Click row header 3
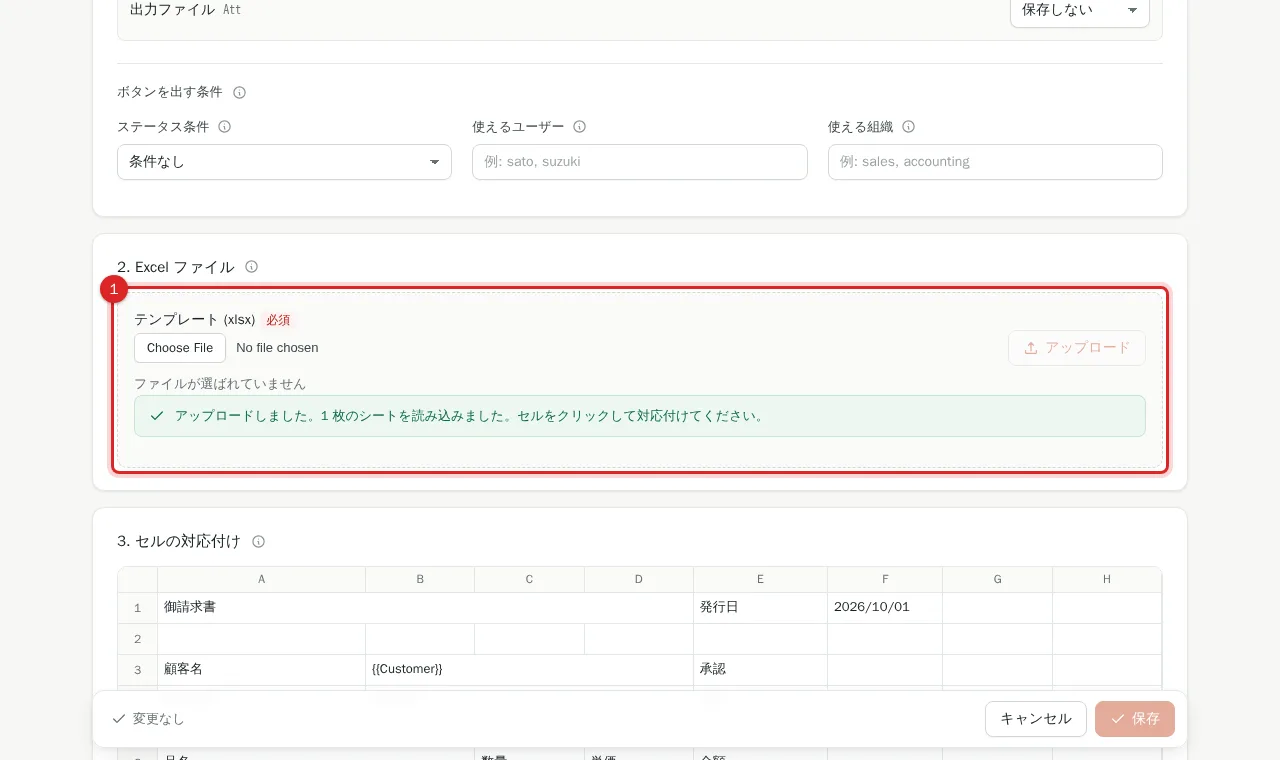The height and width of the screenshot is (760, 1280). tap(138, 670)
